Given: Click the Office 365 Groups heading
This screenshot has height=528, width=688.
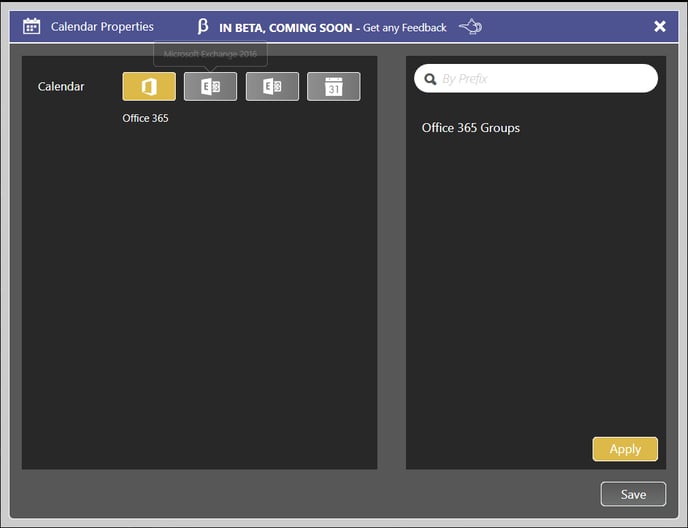Looking at the screenshot, I should click(x=471, y=128).
